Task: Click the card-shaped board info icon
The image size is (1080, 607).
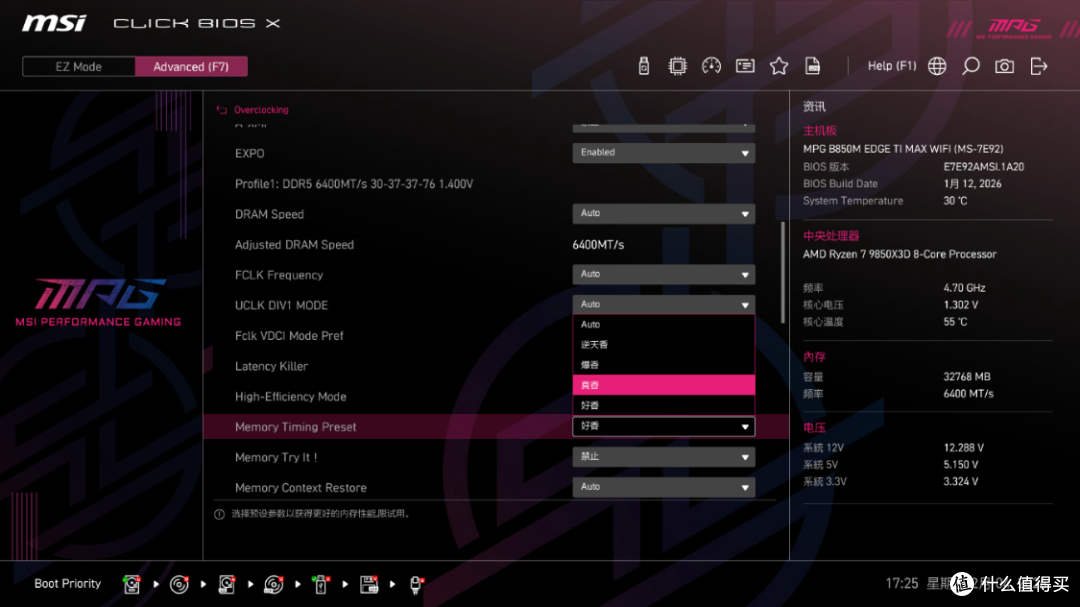Action: pyautogui.click(x=745, y=66)
